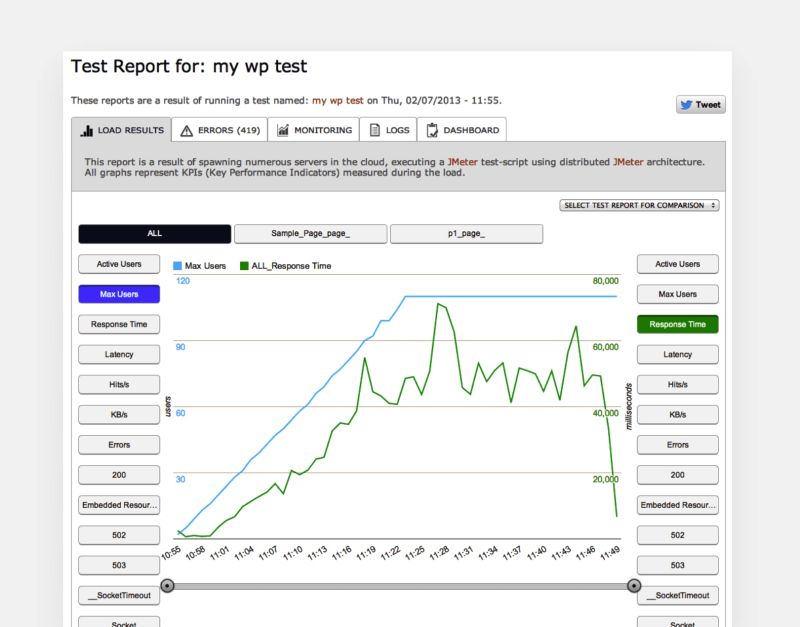Click left-side Embedded Resour... button
The image size is (800, 627).
point(119,505)
